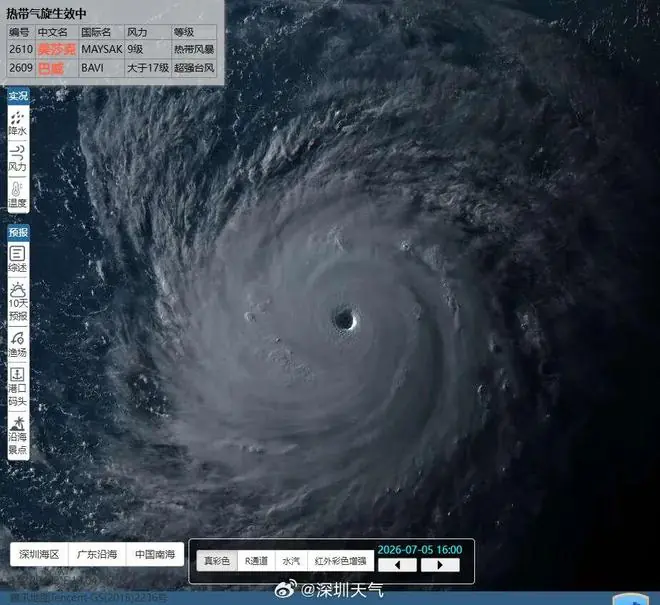660x605 pixels.
Task: Open tropical storm 美莎克 MAYSAK link
Action: (x=56, y=49)
